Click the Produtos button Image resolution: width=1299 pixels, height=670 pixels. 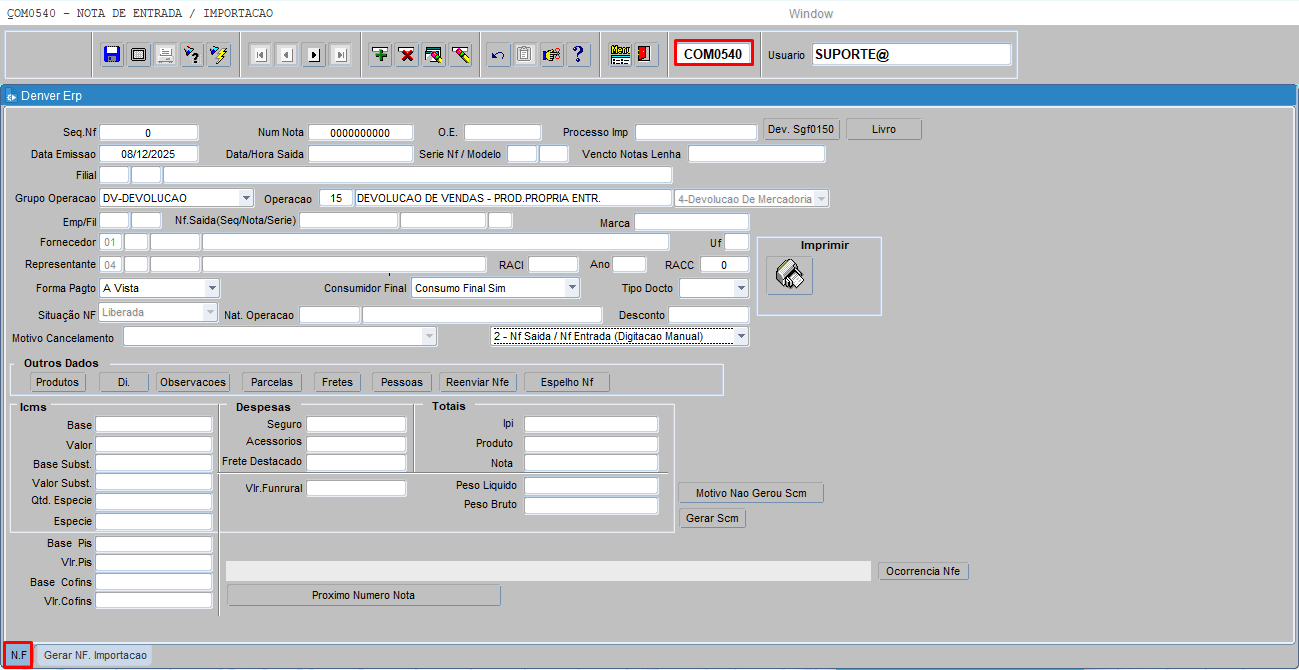point(58,382)
